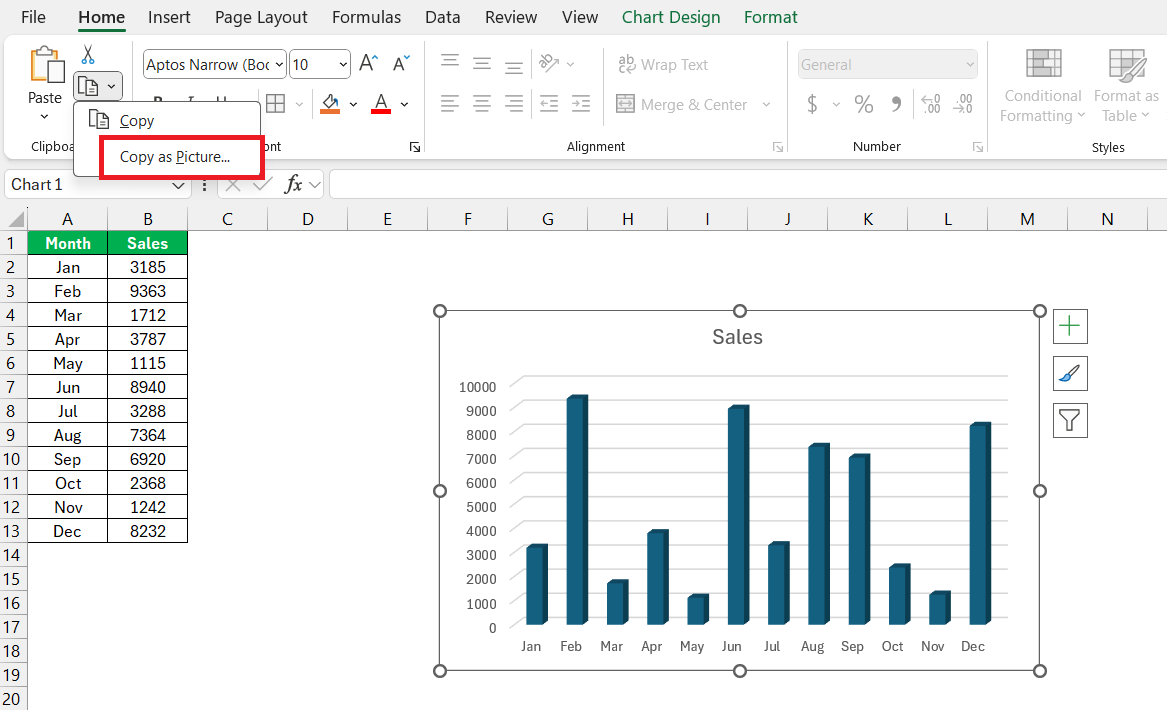Open the Paste options dropdown arrow

44,116
